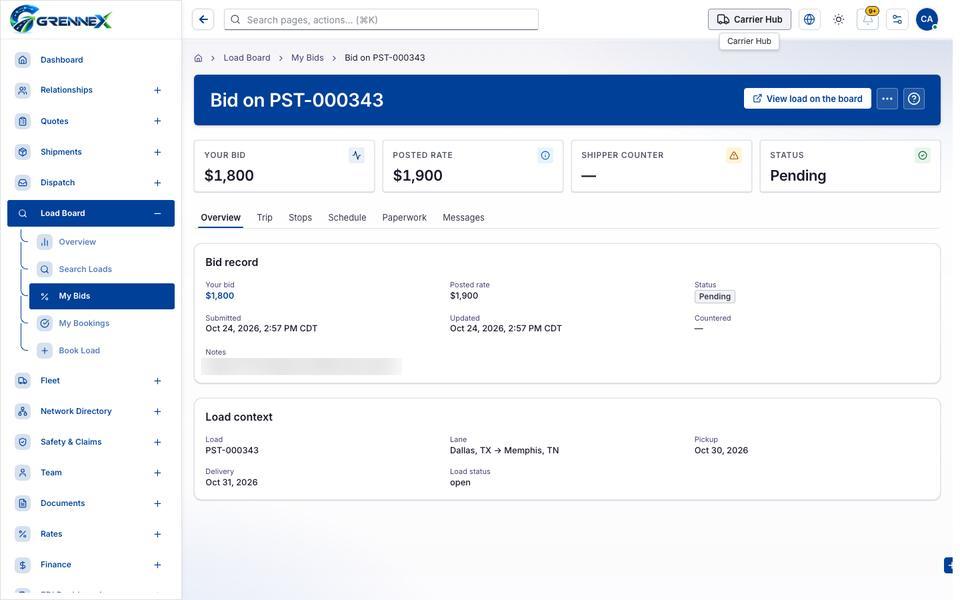Expand the Shipments section
The image size is (960, 600).
click(x=157, y=152)
